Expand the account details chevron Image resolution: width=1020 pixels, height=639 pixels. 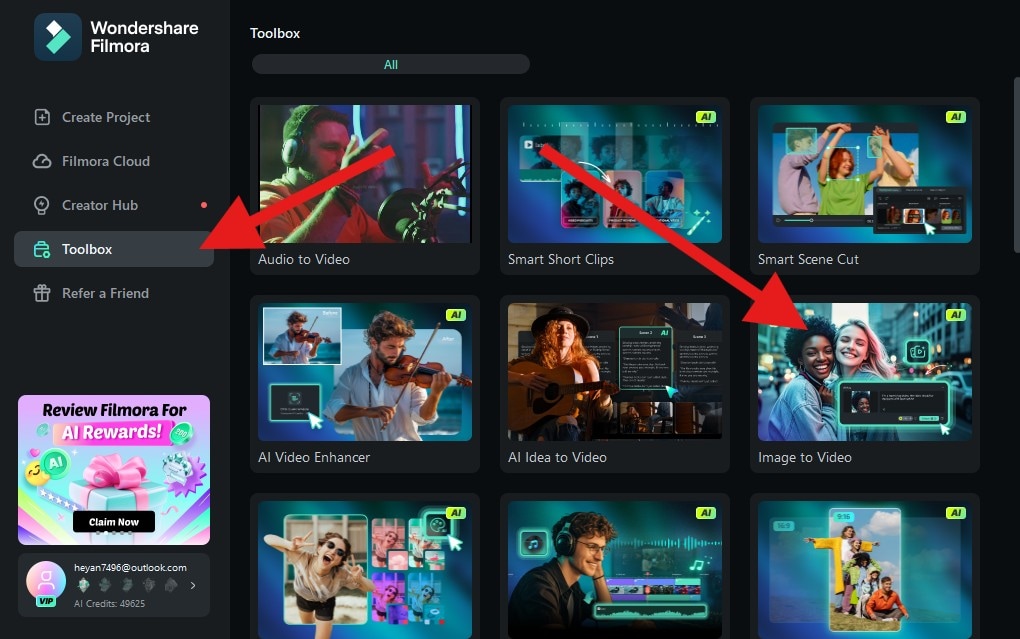[x=193, y=585]
